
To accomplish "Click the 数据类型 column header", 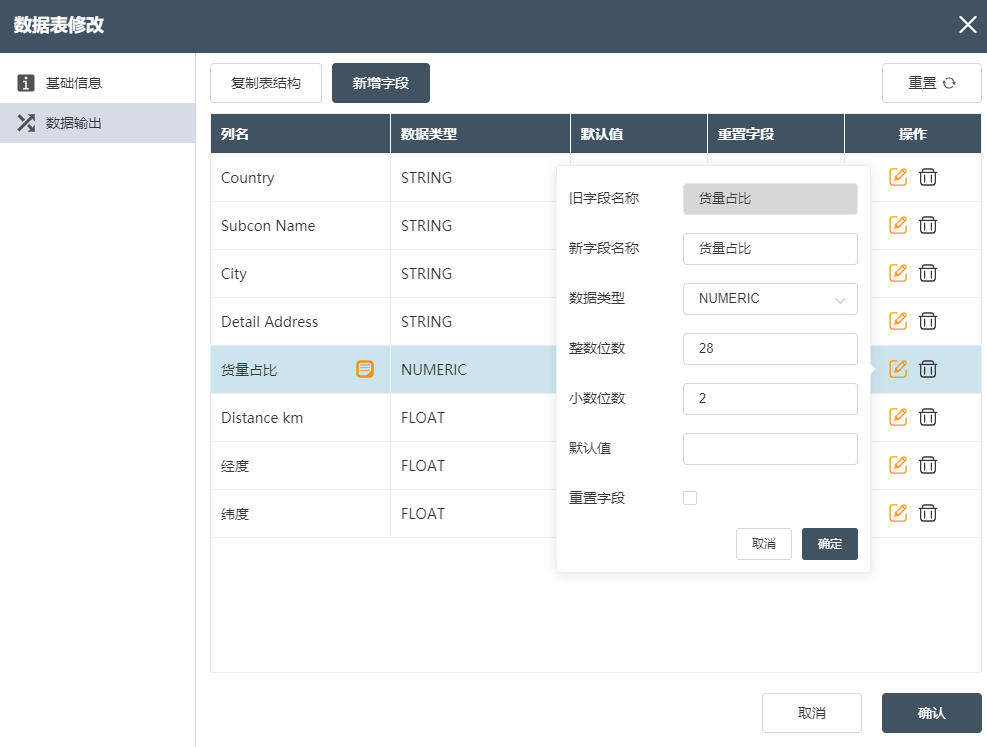I will pyautogui.click(x=480, y=133).
